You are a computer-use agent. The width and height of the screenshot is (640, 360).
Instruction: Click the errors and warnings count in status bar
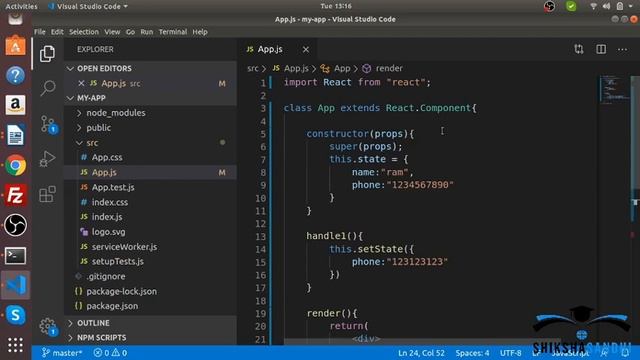tap(110, 353)
